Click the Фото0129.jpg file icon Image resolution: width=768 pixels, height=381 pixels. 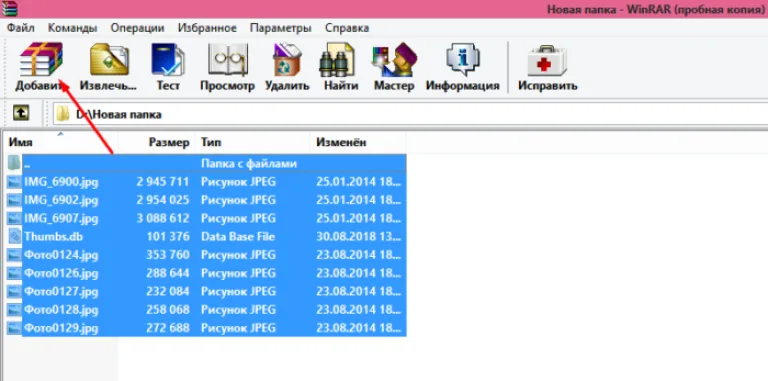point(14,328)
